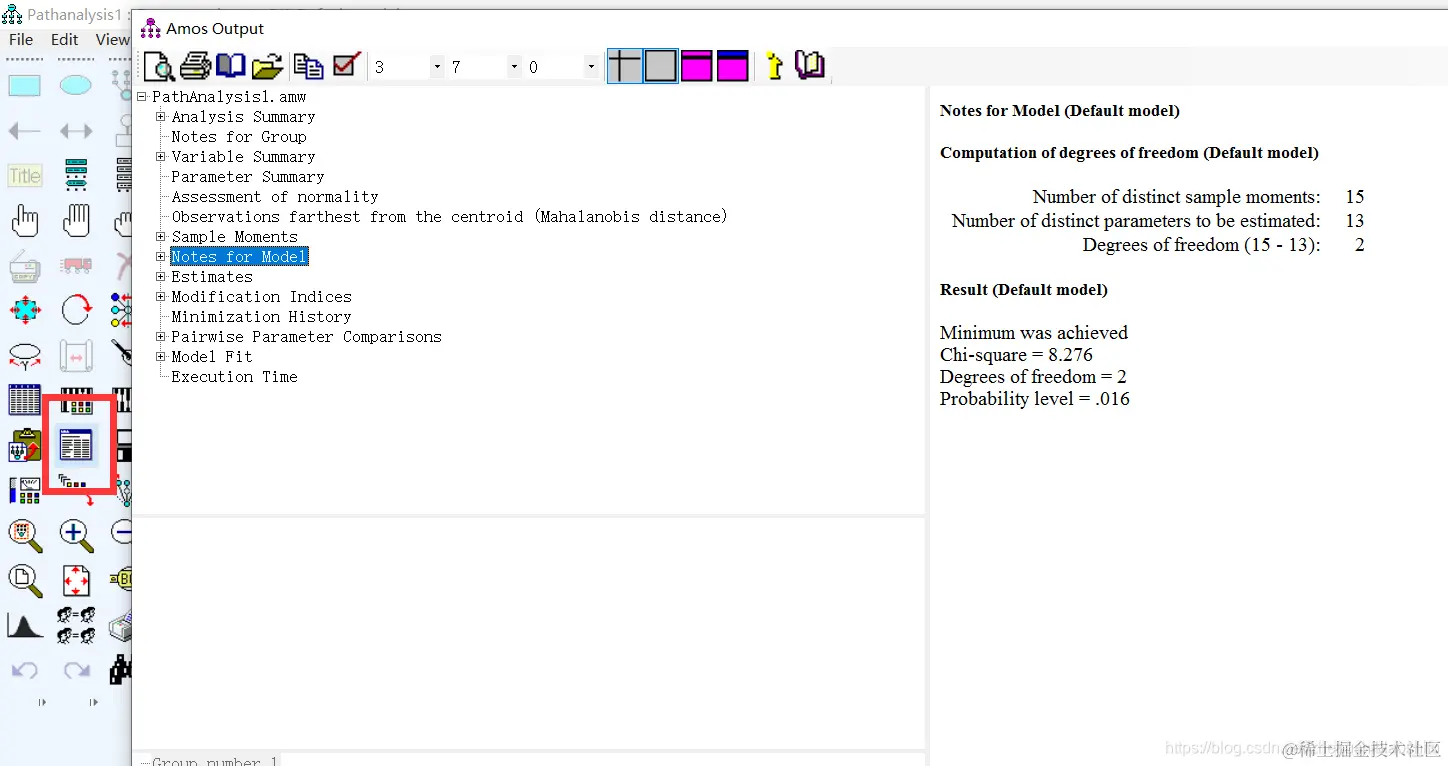
Task: Select the Reposition path diagram scroll tool
Action: point(76,355)
